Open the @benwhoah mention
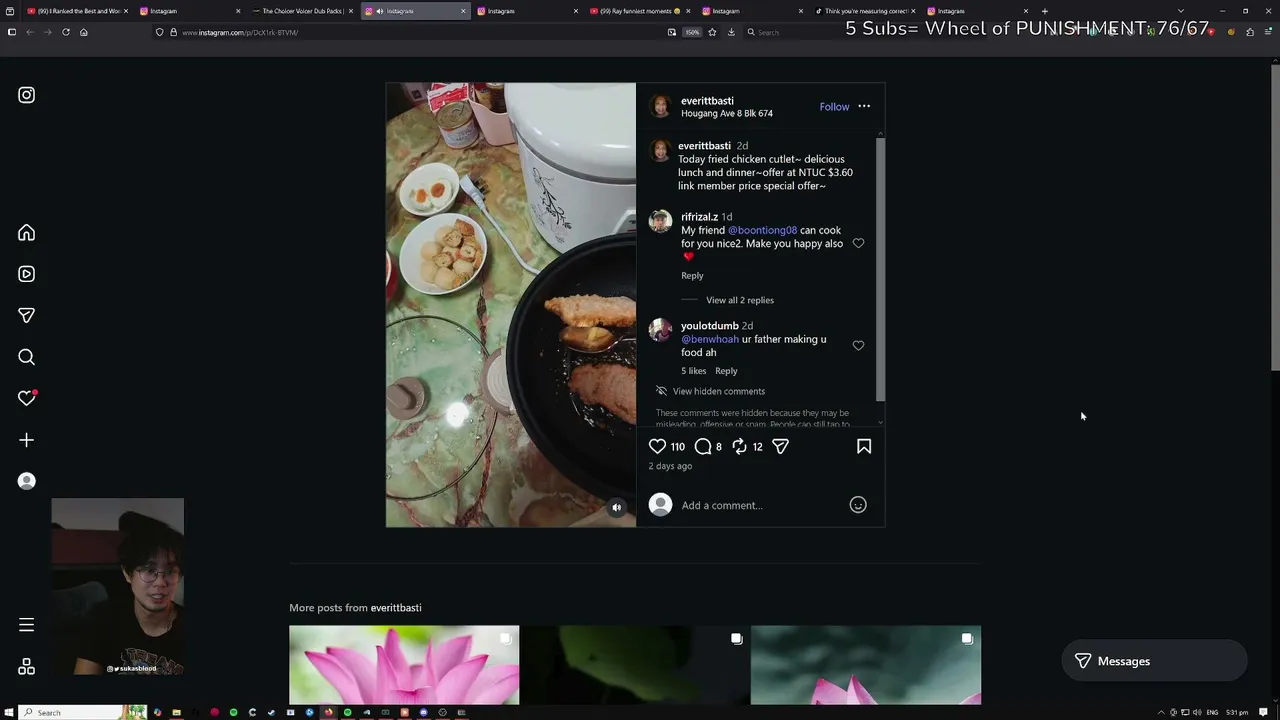 point(710,339)
